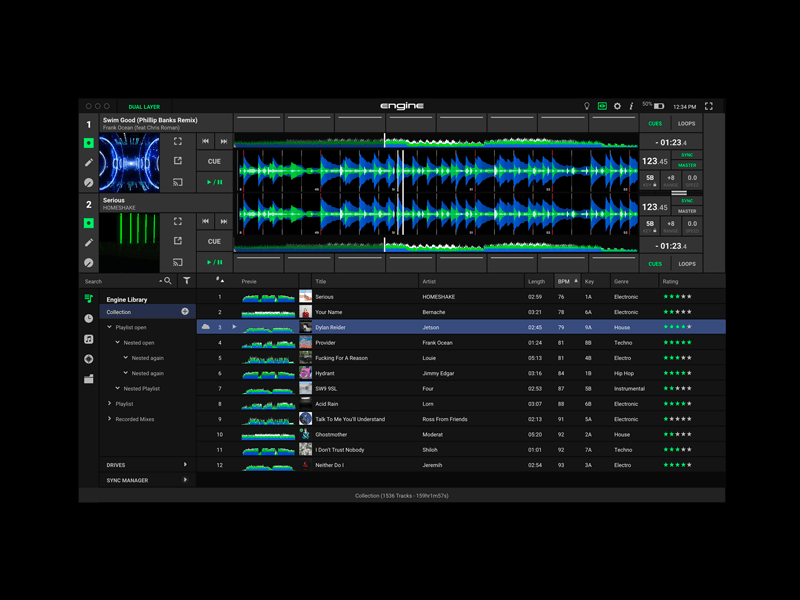800x600 pixels.
Task: Select the bottom deck CUES tab
Action: pos(655,264)
